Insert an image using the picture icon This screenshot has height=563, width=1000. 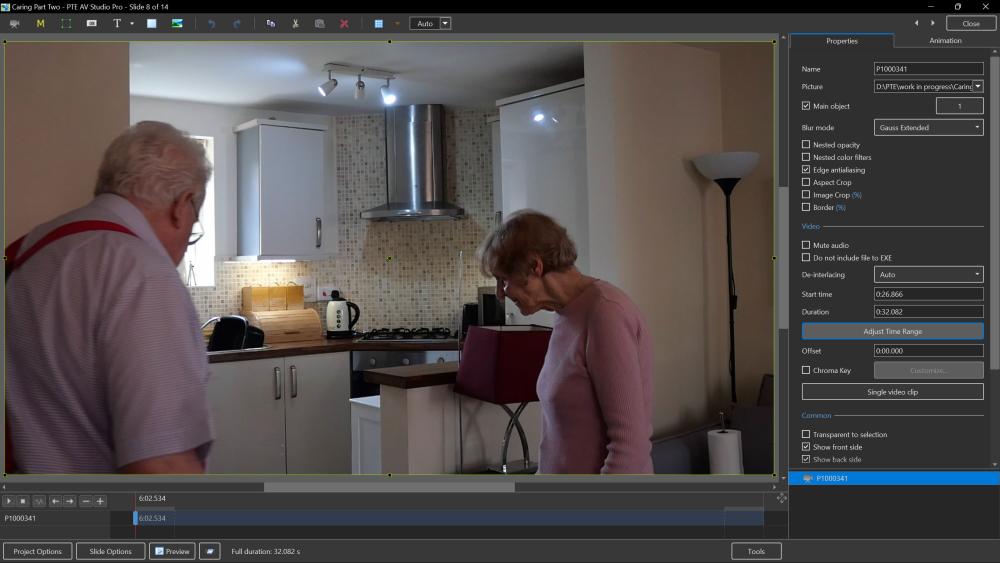coord(177,23)
